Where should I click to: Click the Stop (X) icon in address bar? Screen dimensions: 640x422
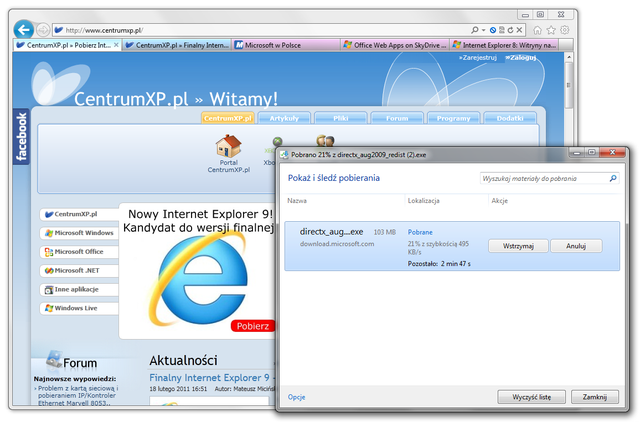click(x=519, y=30)
